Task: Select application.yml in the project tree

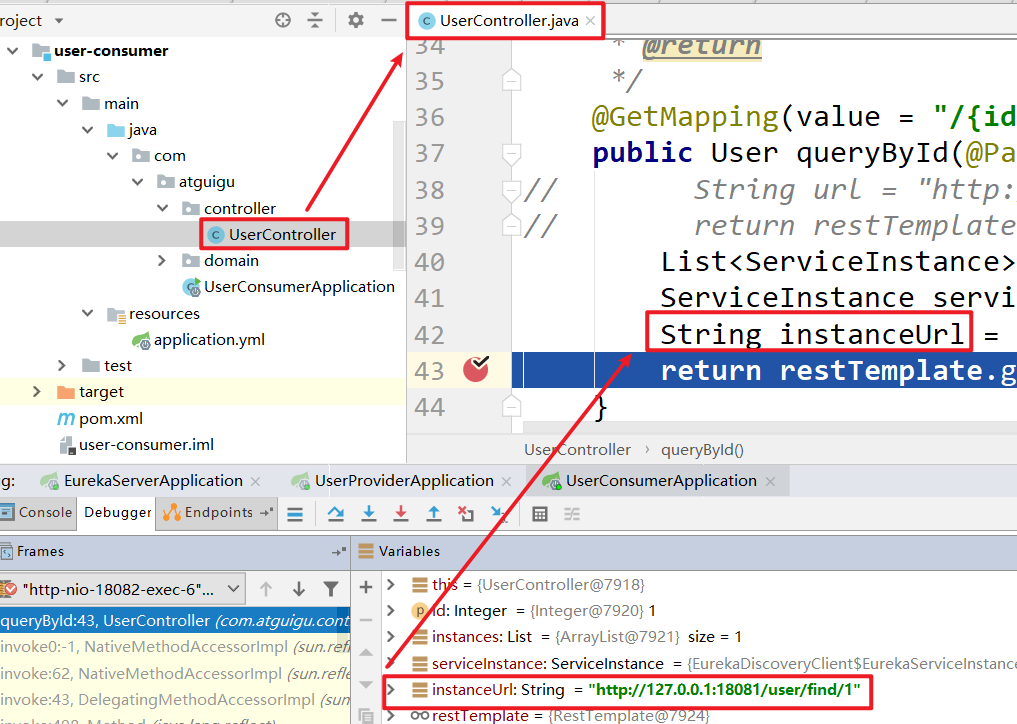Action: coord(208,339)
